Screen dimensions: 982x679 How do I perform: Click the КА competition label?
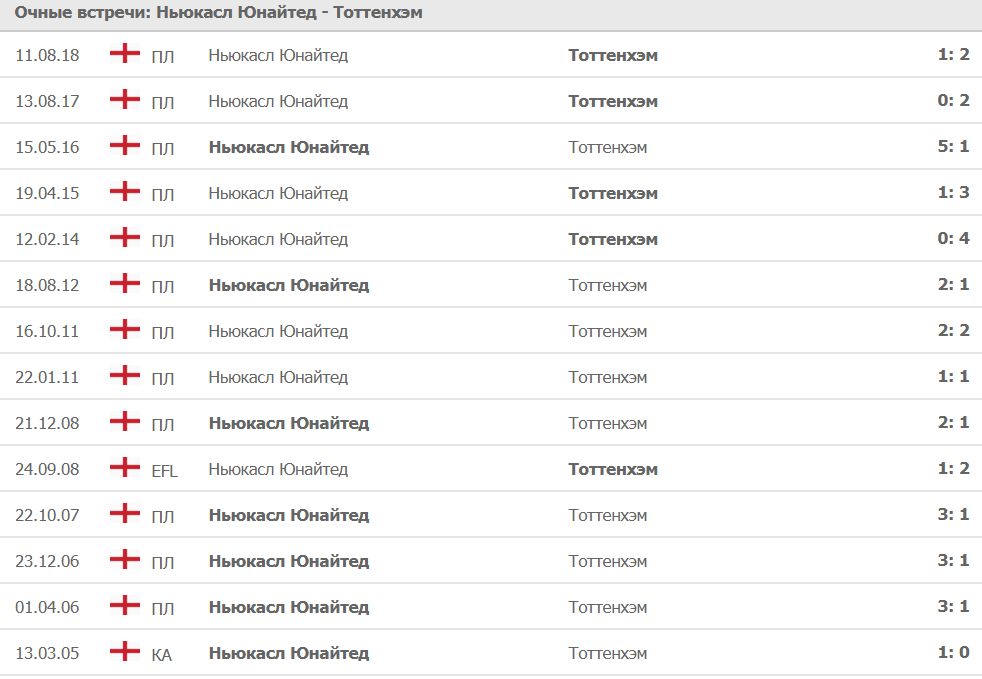[x=161, y=654]
